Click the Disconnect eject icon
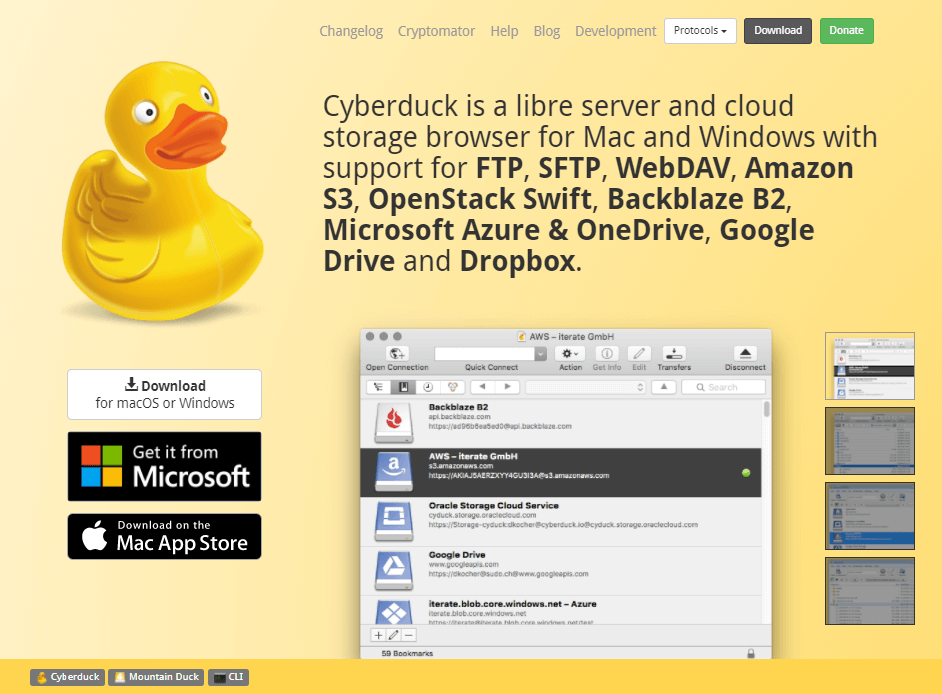The image size is (942, 694). pyautogui.click(x=747, y=352)
